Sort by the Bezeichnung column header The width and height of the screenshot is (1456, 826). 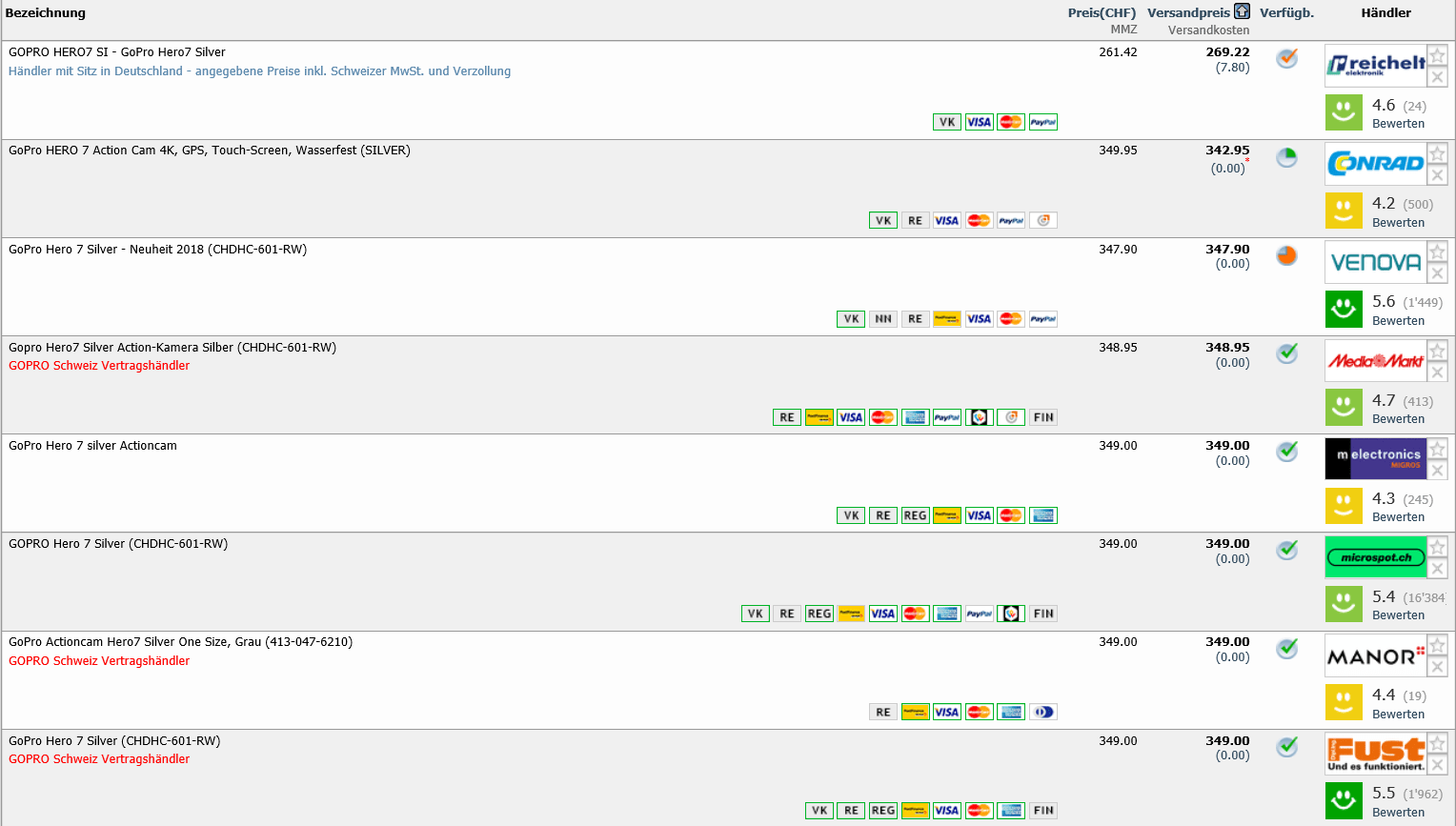click(46, 12)
